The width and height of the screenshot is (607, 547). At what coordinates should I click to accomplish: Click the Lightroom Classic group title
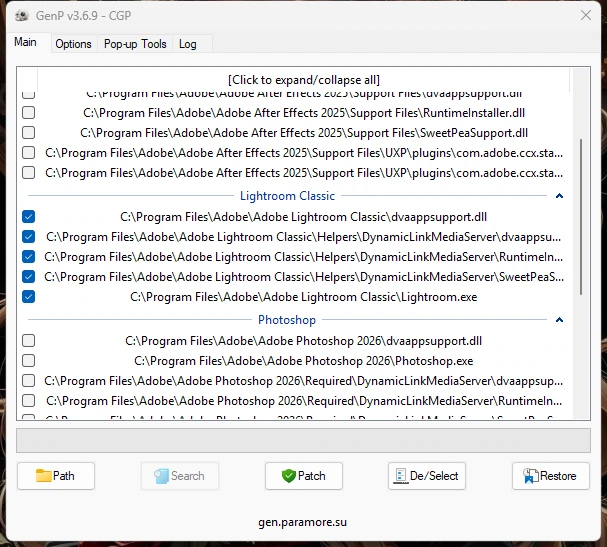287,196
